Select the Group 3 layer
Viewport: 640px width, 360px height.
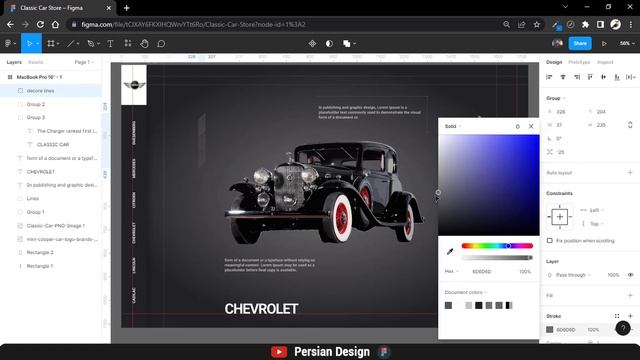[36, 117]
